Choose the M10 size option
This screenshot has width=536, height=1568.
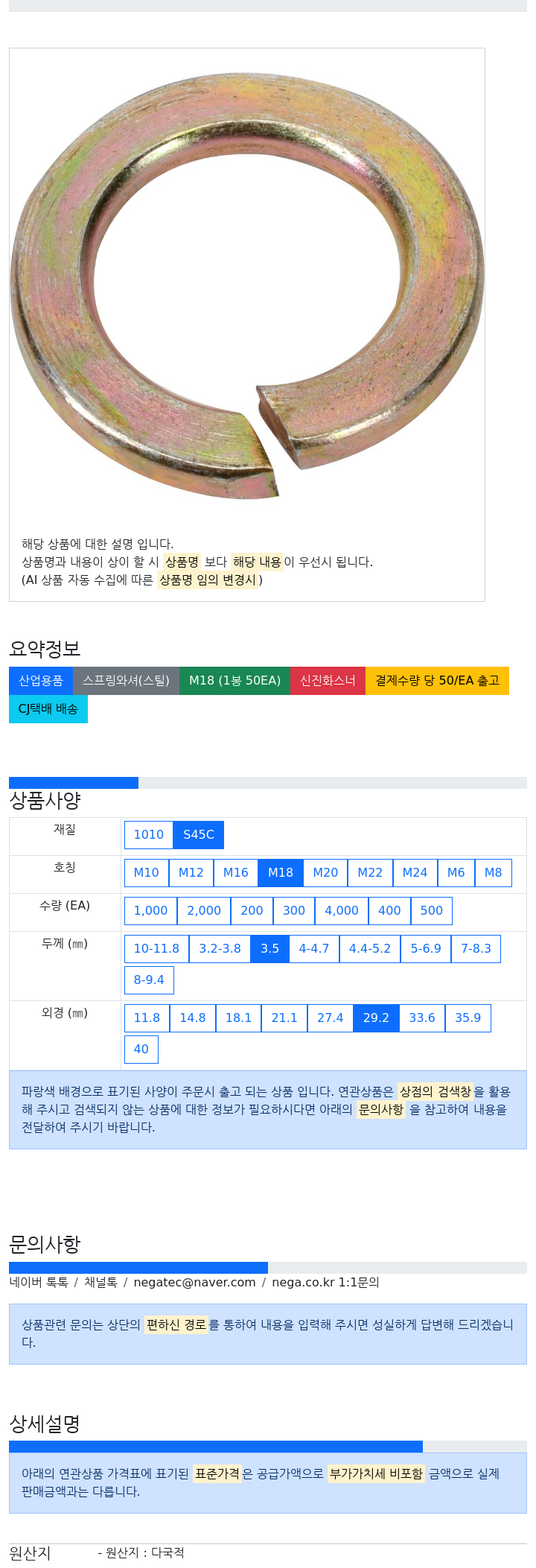[x=147, y=873]
